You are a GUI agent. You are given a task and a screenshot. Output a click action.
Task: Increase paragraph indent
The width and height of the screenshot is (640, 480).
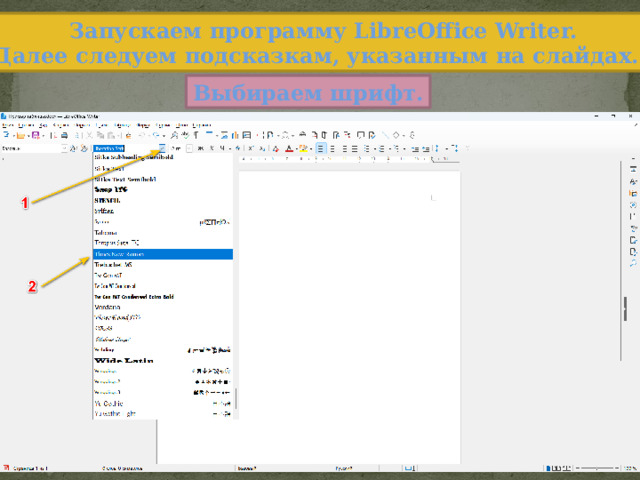pyautogui.click(x=415, y=149)
